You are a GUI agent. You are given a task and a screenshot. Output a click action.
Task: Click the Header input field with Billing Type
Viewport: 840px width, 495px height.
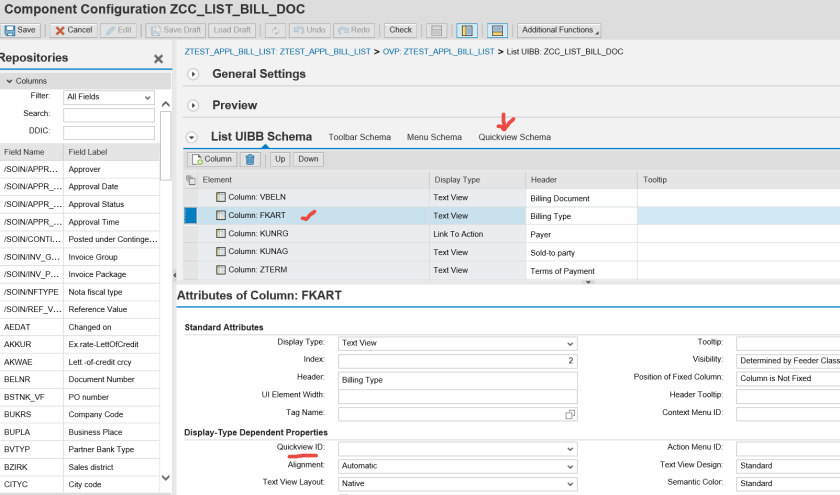458,380
